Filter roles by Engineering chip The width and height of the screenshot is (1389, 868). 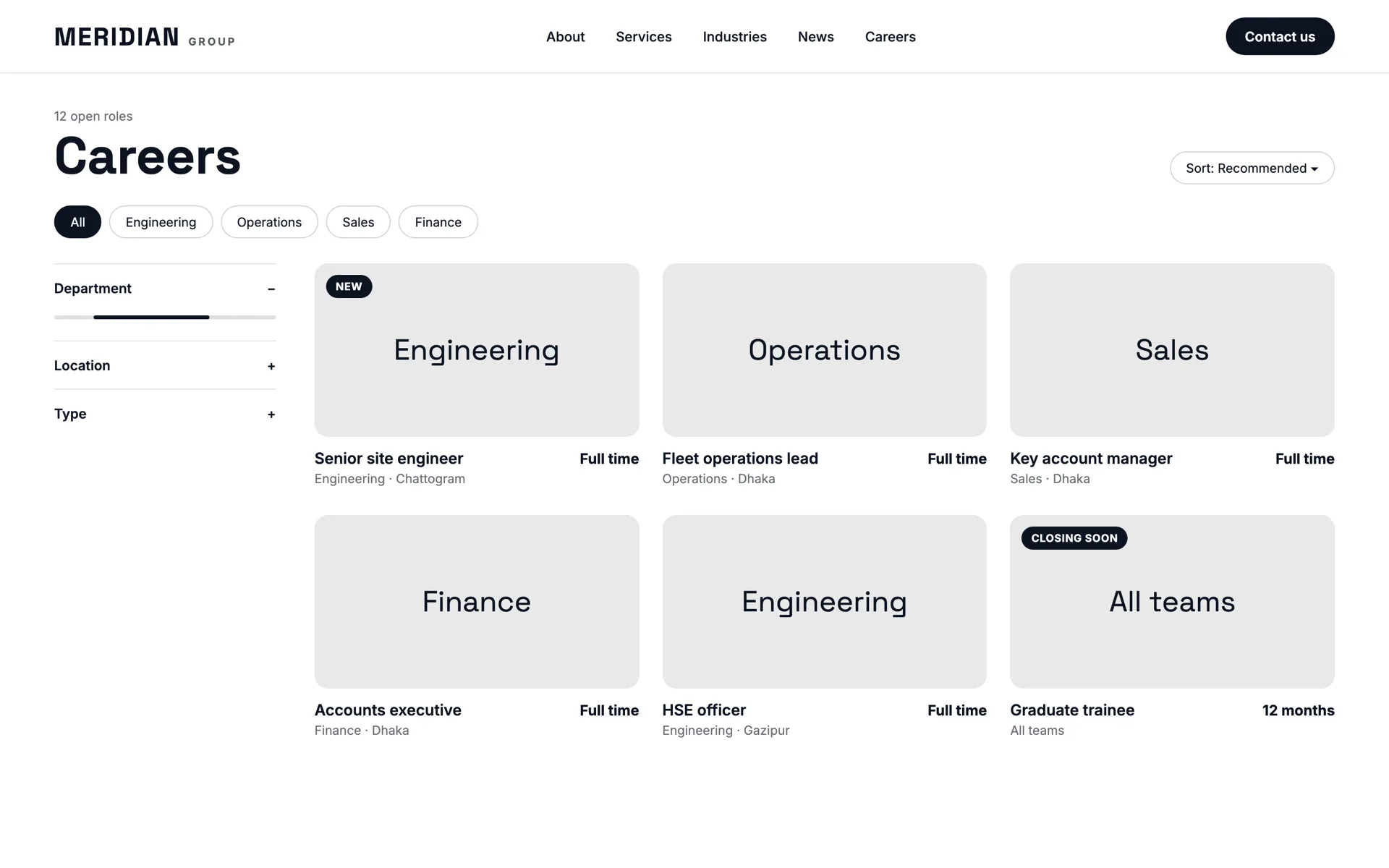(x=161, y=222)
